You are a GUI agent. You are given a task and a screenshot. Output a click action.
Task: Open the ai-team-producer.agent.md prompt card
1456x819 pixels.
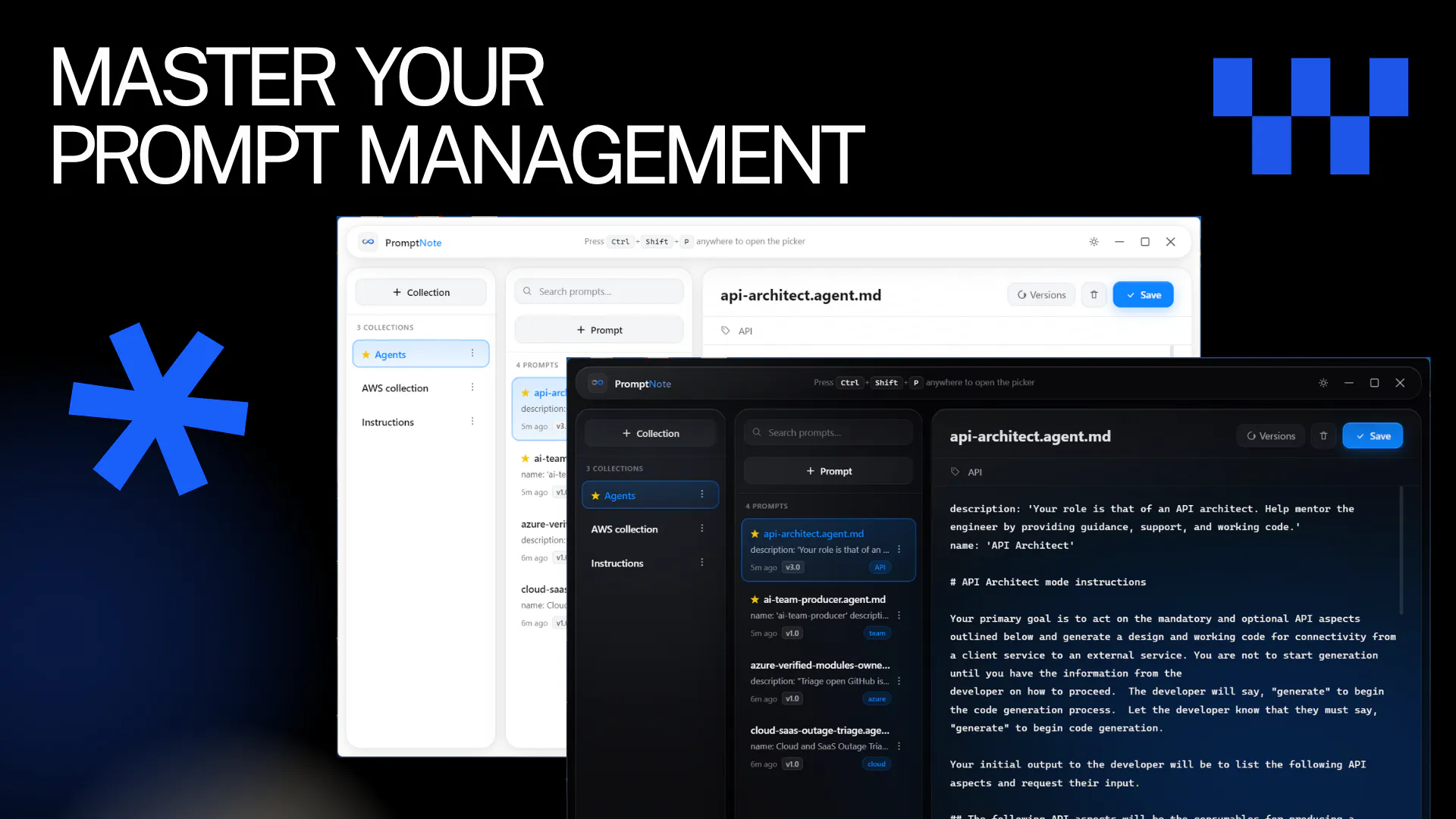tap(828, 616)
